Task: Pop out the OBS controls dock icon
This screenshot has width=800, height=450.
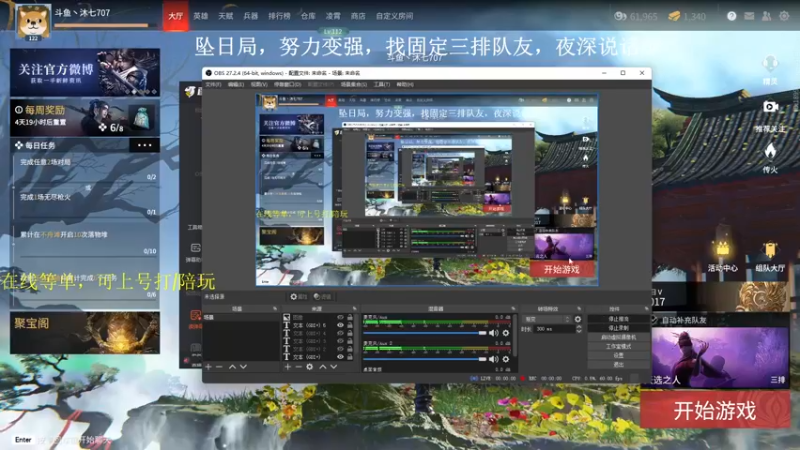Action: point(646,309)
